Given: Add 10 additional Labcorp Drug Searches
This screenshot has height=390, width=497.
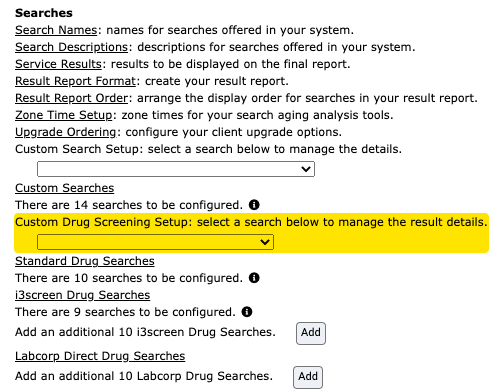Looking at the screenshot, I should coord(308,377).
